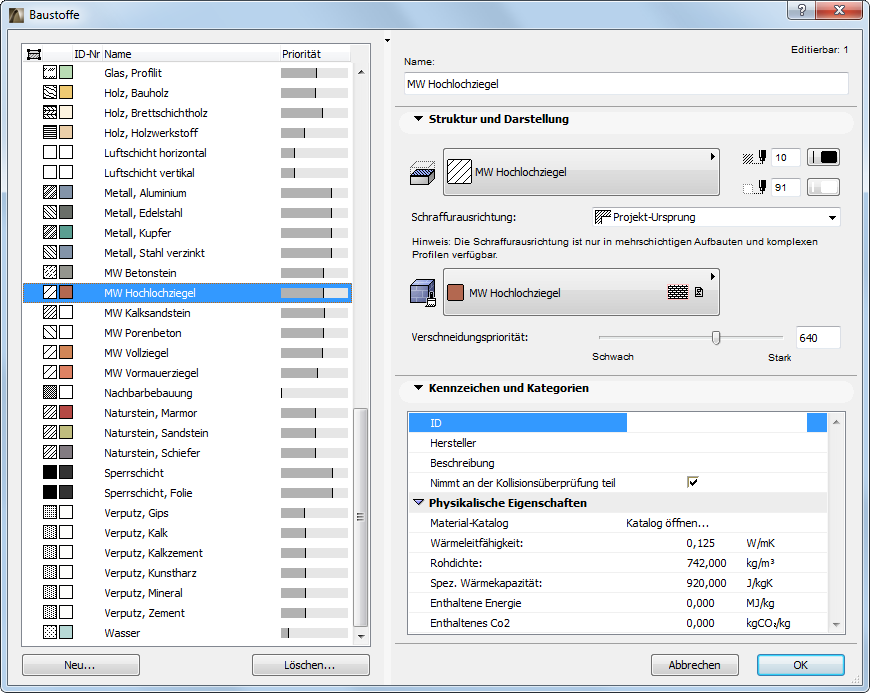The height and width of the screenshot is (693, 870).
Task: Open the Schraffurausrichtung Projekt-Ursprung dropdown
Action: coord(716,217)
